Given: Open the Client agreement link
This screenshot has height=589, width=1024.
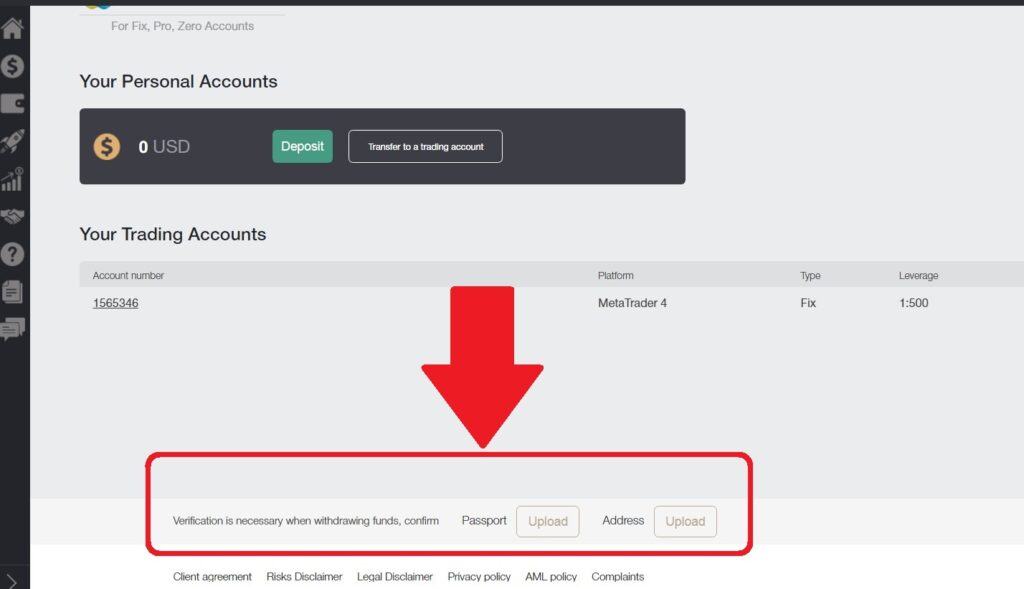Looking at the screenshot, I should point(212,577).
